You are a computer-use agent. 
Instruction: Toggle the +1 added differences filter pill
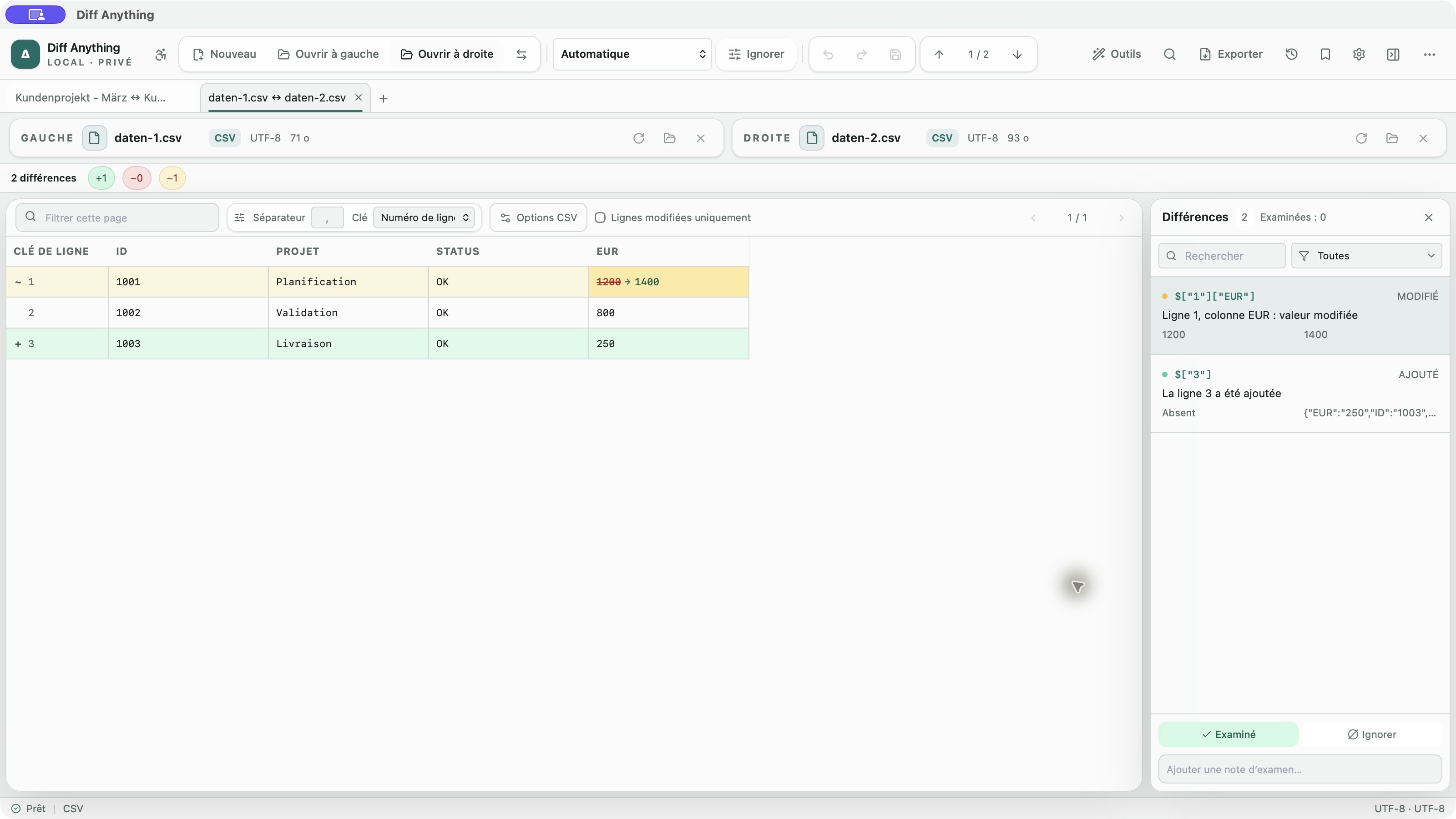tap(101, 178)
